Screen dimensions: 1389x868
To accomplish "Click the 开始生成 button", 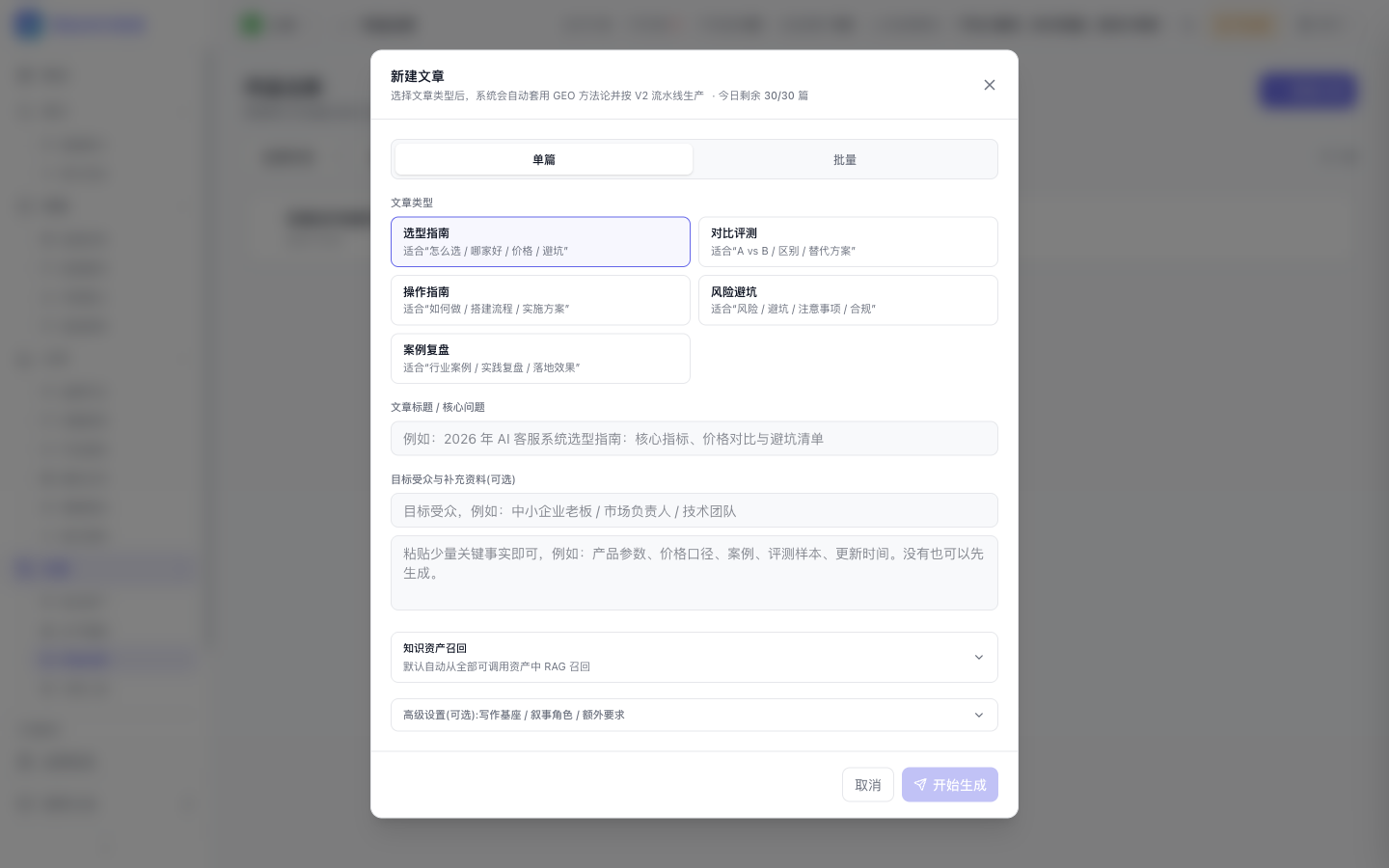I will click(x=950, y=784).
